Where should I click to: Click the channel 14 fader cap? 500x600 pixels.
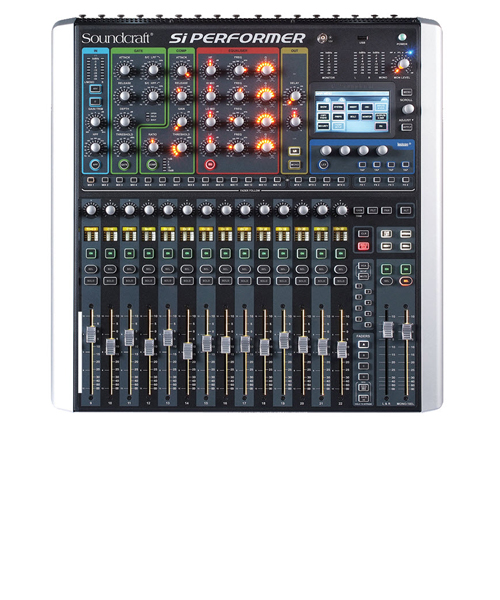click(187, 351)
